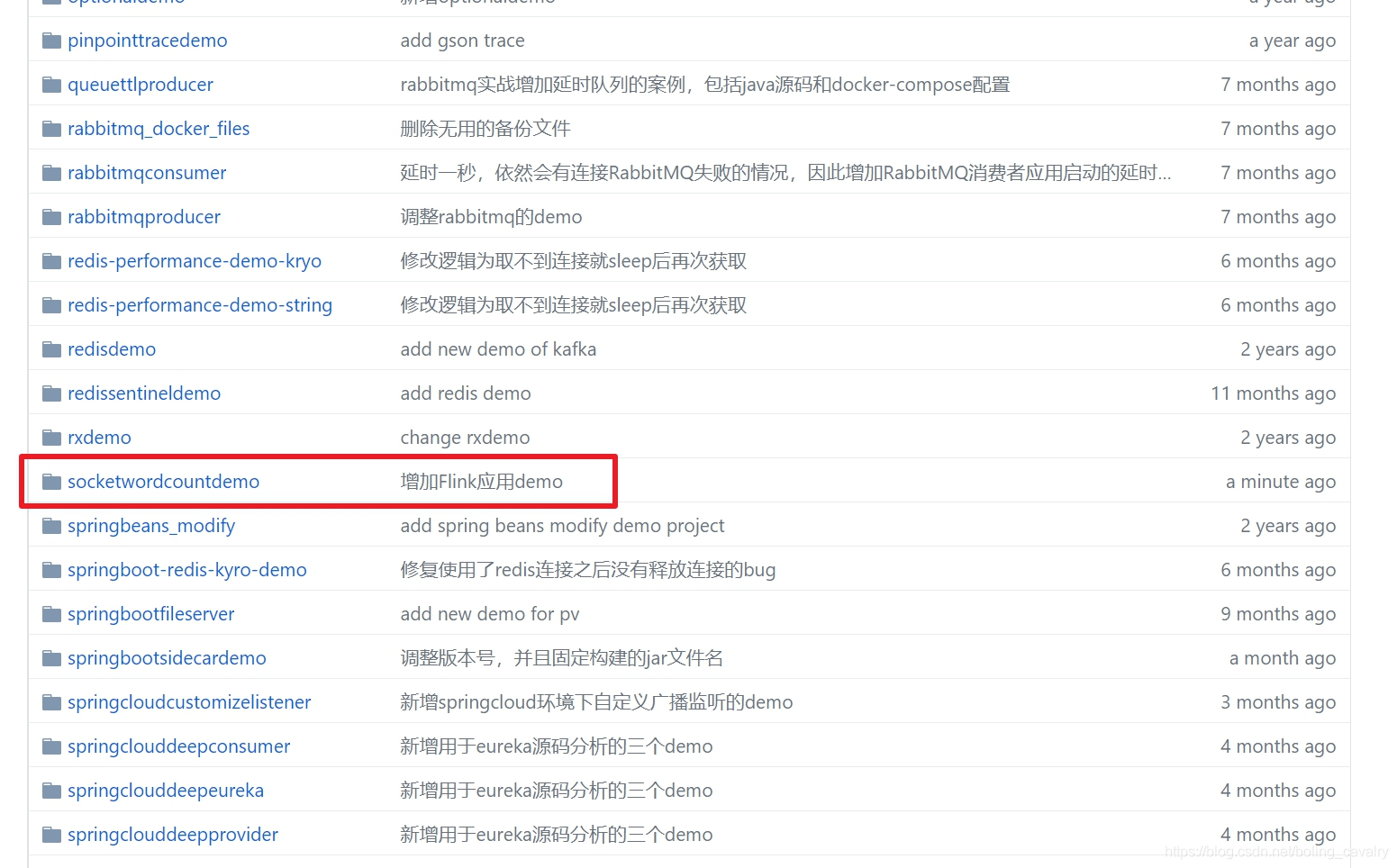This screenshot has width=1397, height=868.
Task: Click folder icon beside springbootfileserver
Action: [51, 614]
